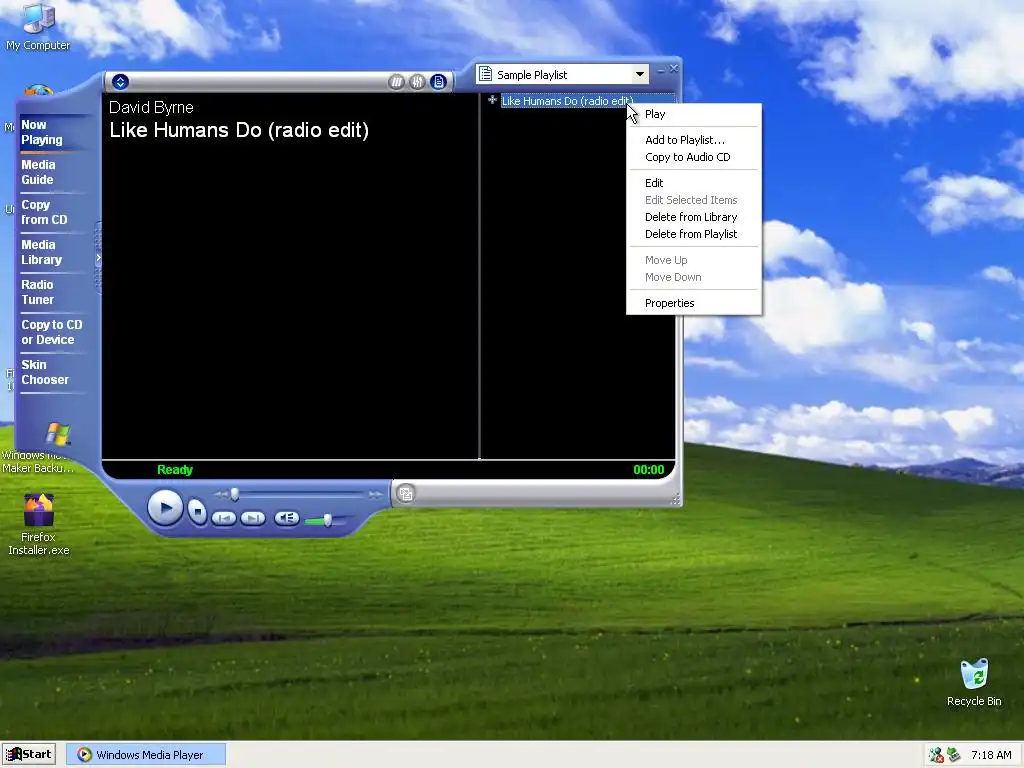Click the system tray clock
The image size is (1024, 768).
pyautogui.click(x=991, y=755)
